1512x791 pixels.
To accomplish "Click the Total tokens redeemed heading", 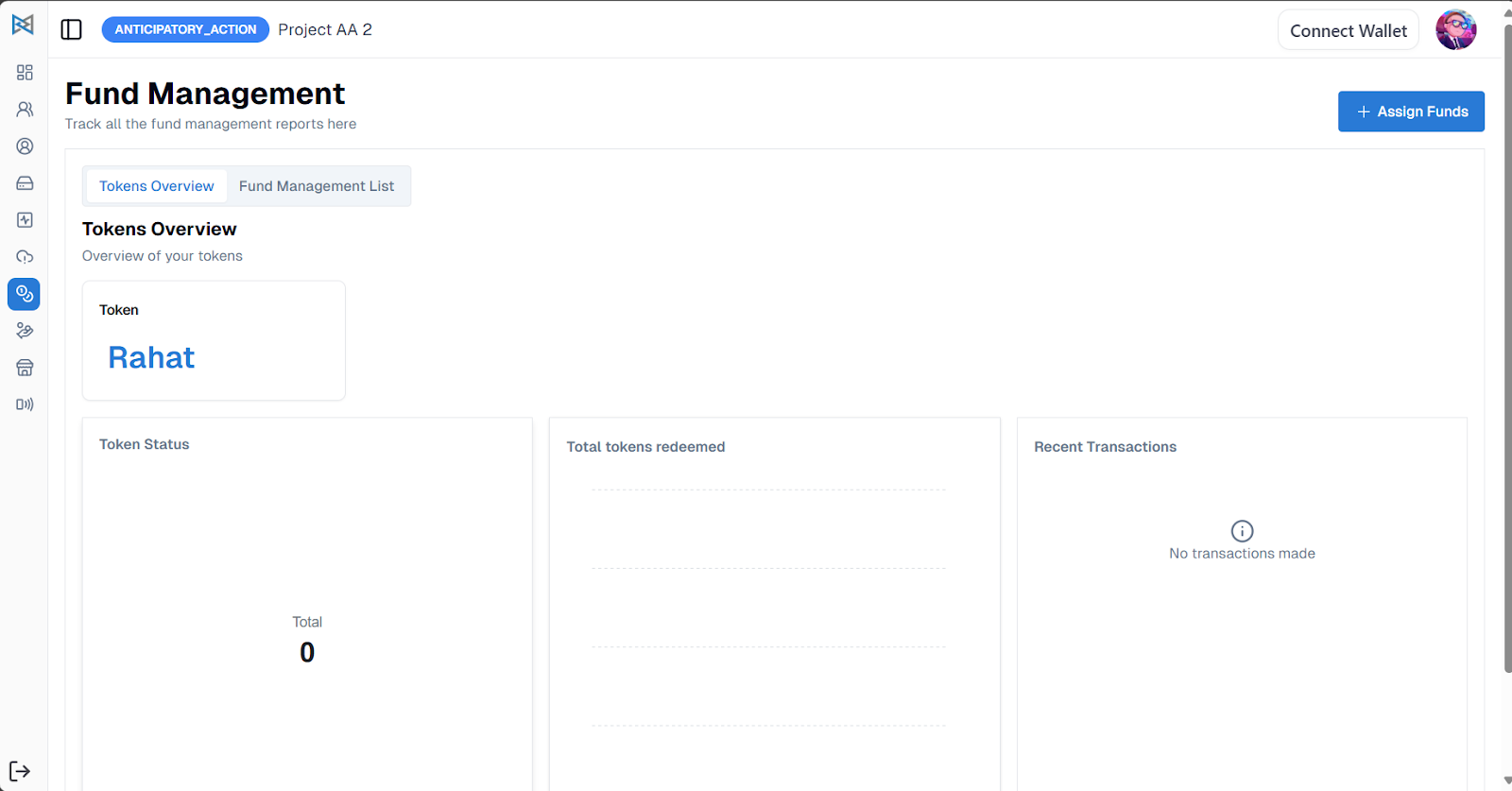I will click(x=645, y=447).
